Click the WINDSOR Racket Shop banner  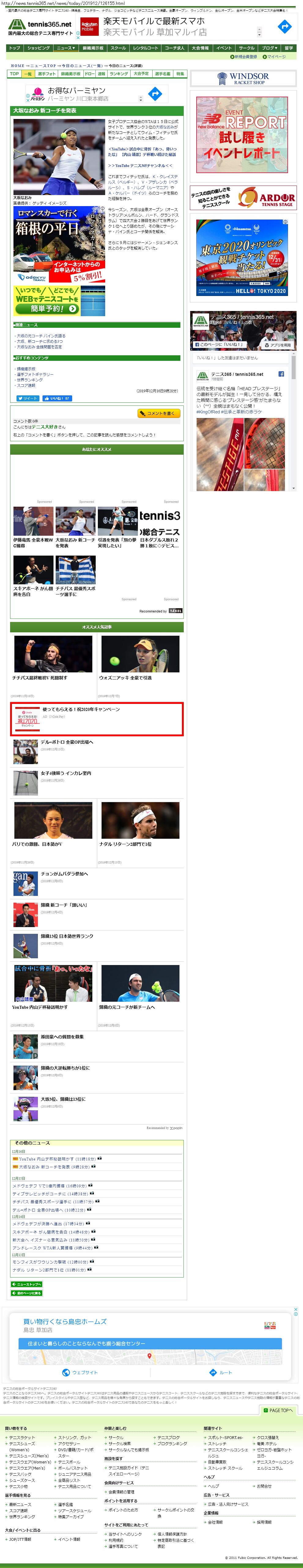(x=243, y=78)
